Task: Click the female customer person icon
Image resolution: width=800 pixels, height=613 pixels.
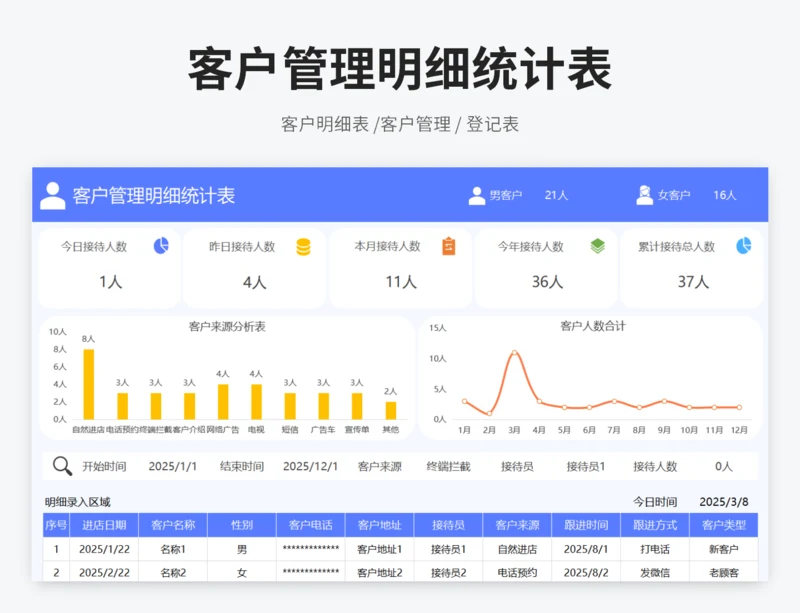Action: click(x=645, y=195)
